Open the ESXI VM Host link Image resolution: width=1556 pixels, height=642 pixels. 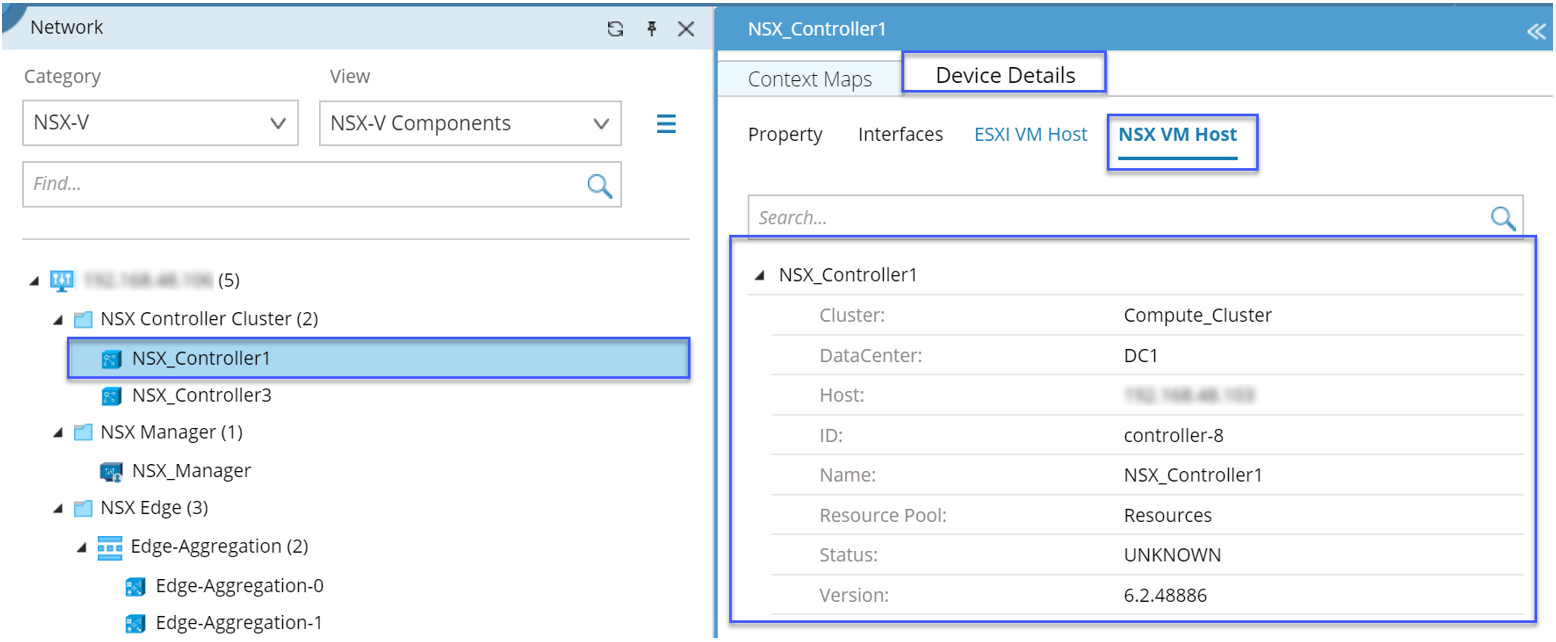[x=1030, y=135]
